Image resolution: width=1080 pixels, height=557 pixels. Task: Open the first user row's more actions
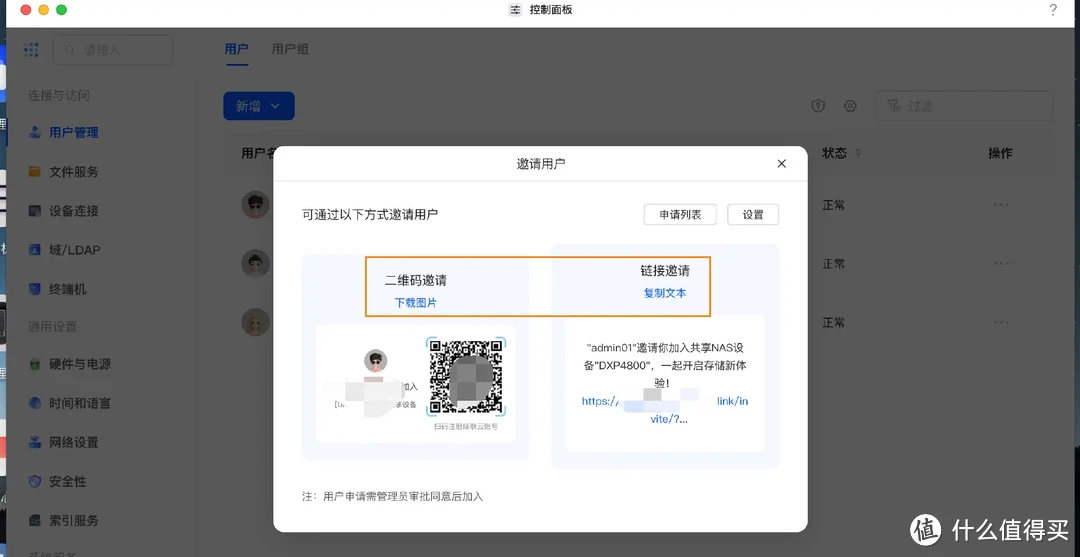click(1001, 205)
